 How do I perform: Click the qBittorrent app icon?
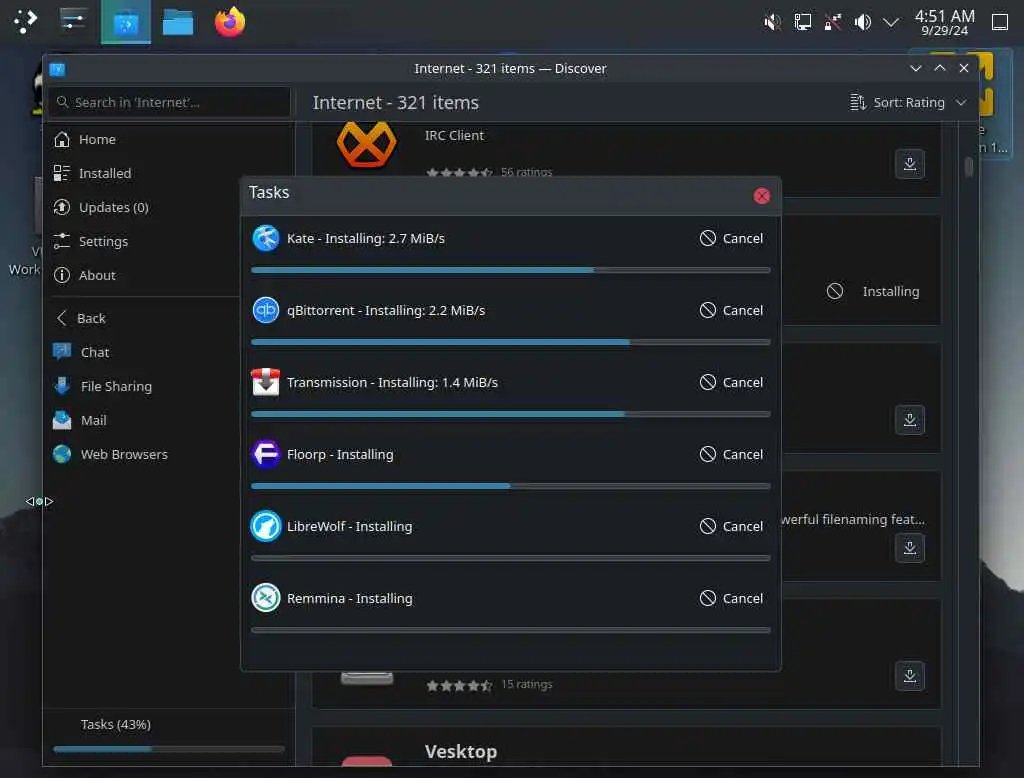click(266, 310)
